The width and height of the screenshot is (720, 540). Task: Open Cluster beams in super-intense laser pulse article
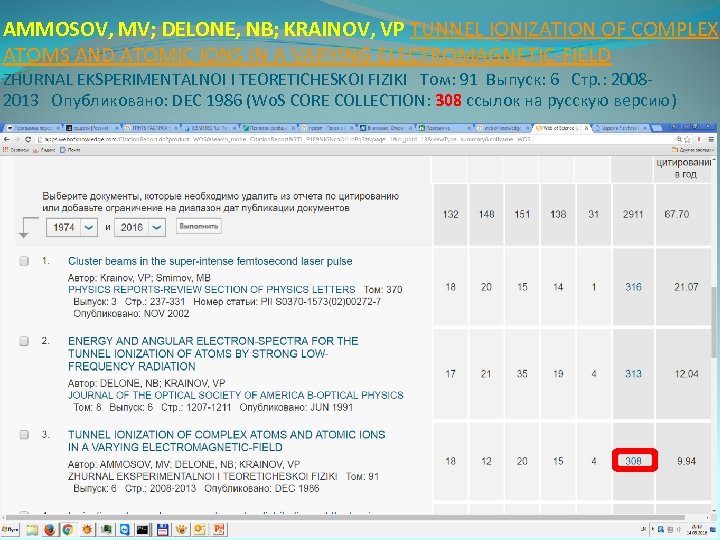pos(210,261)
